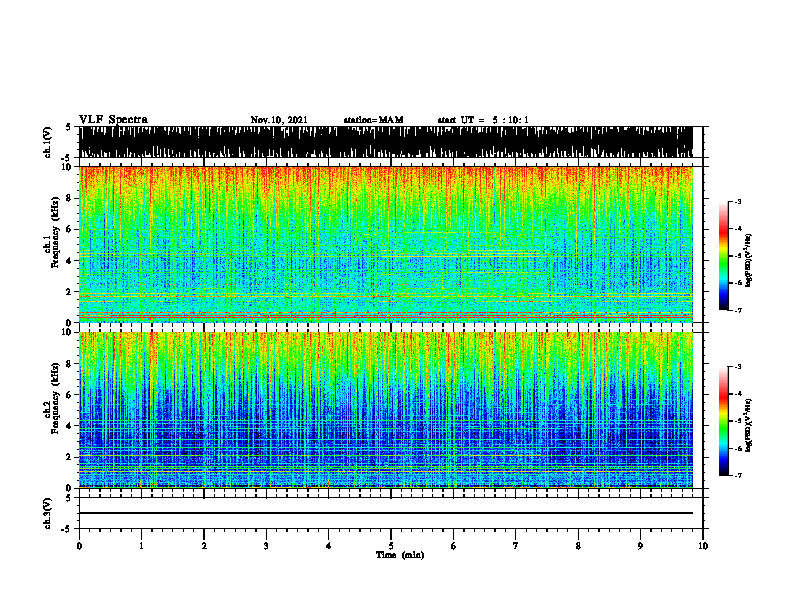Click time axis tick label "8"

pos(578,546)
